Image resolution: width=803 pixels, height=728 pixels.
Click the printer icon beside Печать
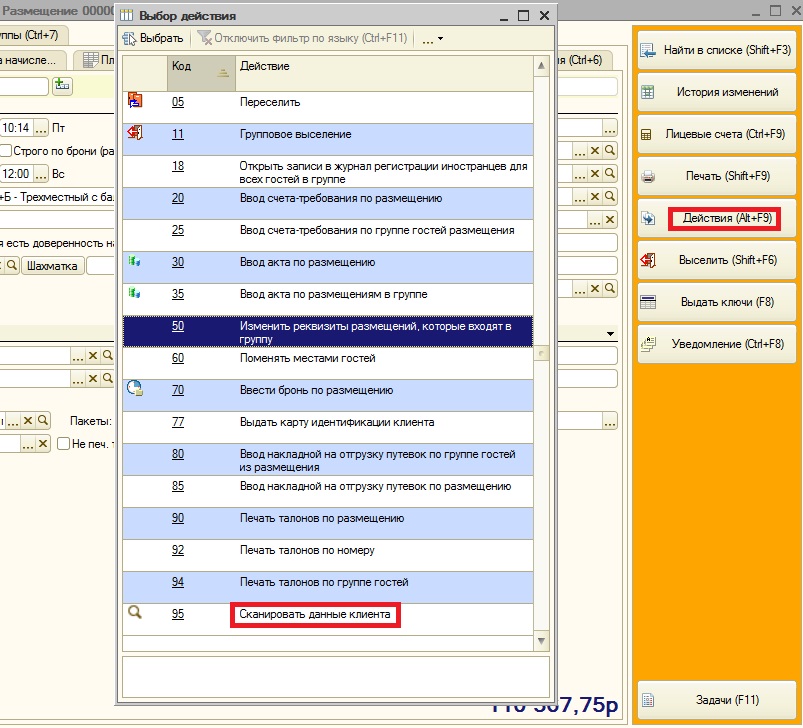(x=648, y=177)
